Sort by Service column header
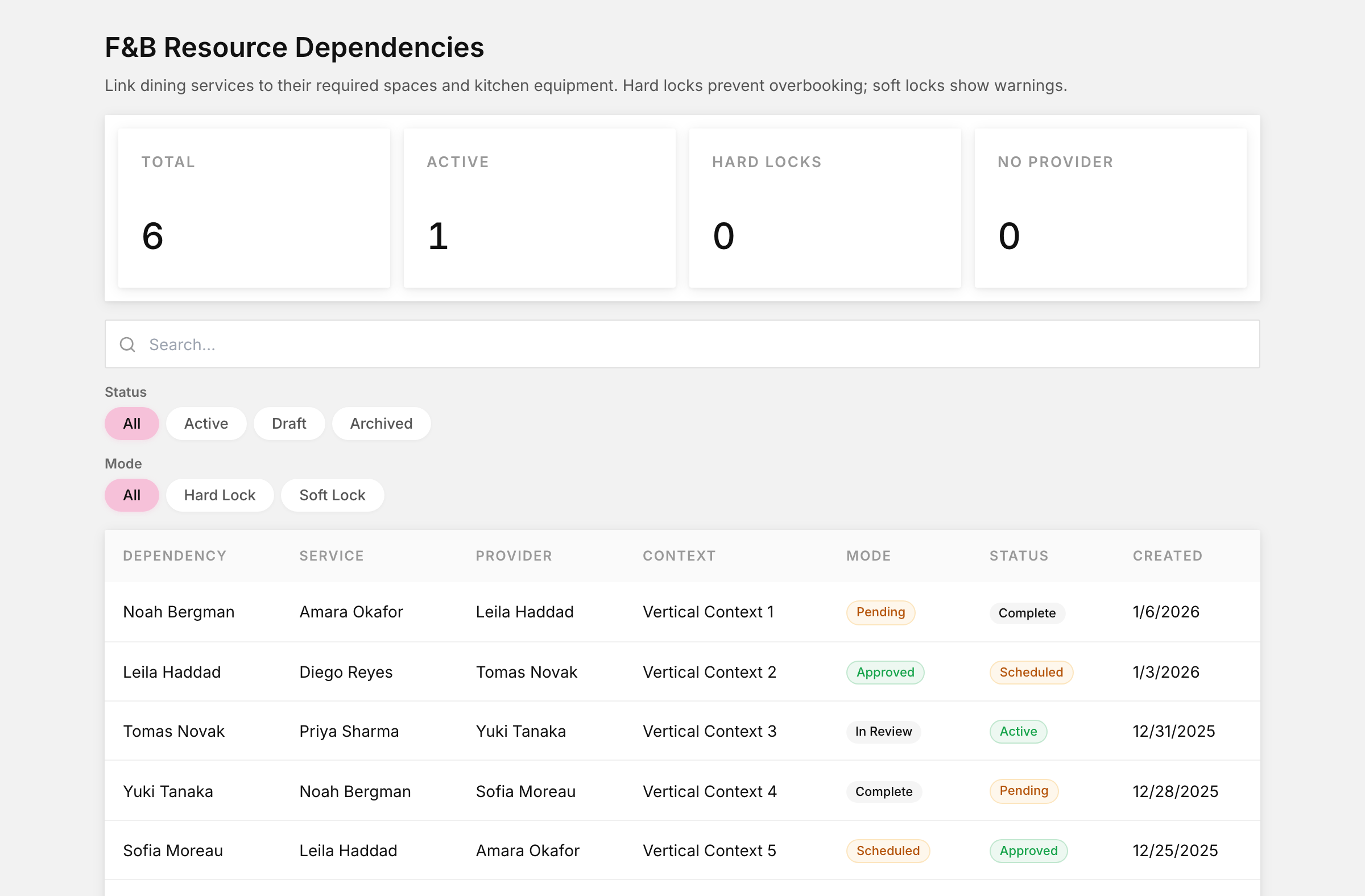Viewport: 1365px width, 896px height. (x=332, y=555)
